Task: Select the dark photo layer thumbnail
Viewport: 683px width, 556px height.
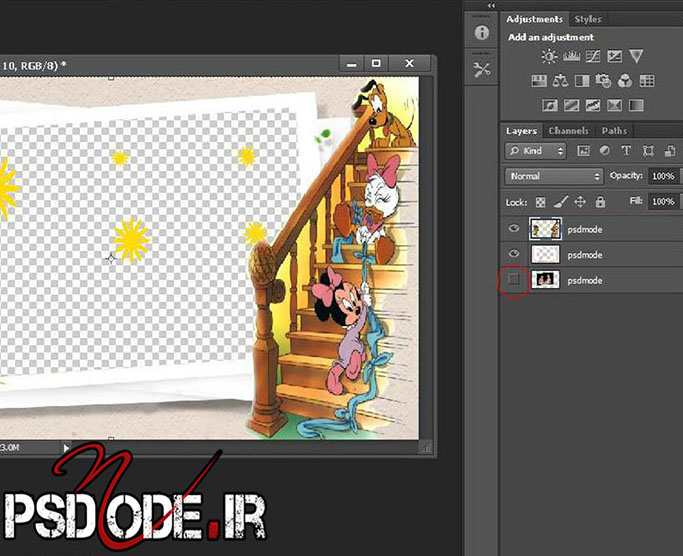Action: pyautogui.click(x=545, y=279)
